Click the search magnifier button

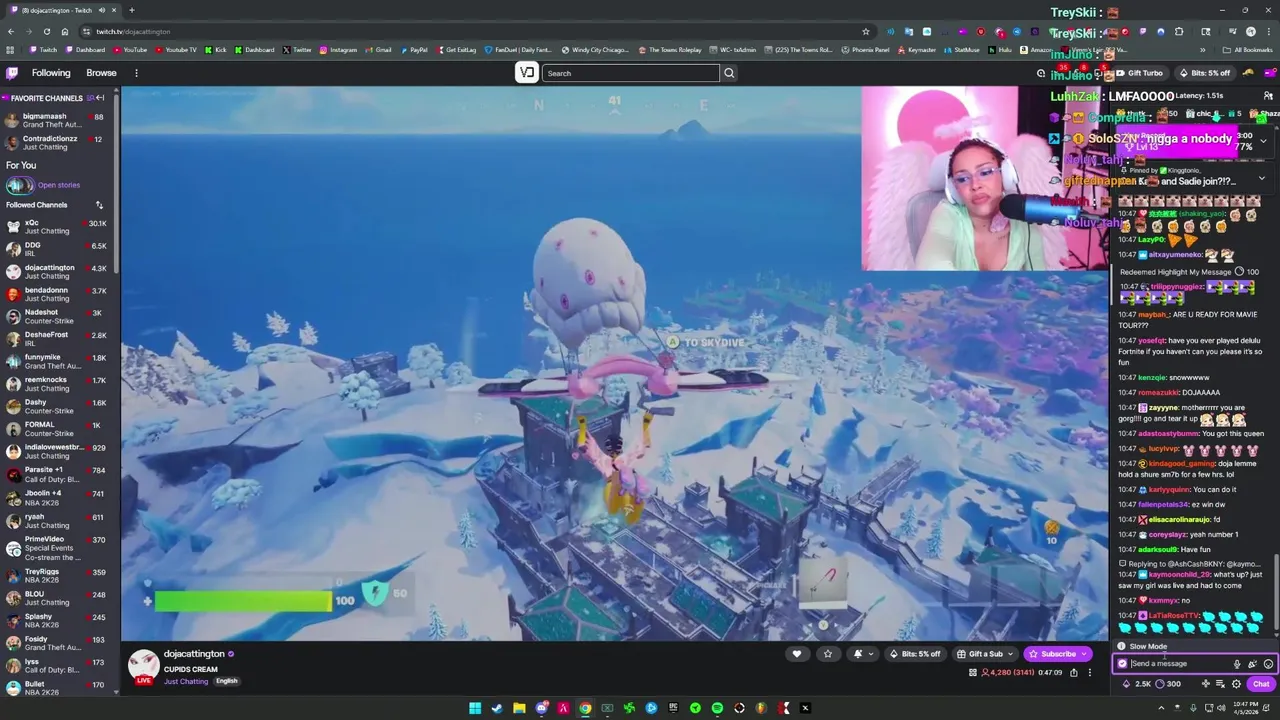[x=729, y=73]
